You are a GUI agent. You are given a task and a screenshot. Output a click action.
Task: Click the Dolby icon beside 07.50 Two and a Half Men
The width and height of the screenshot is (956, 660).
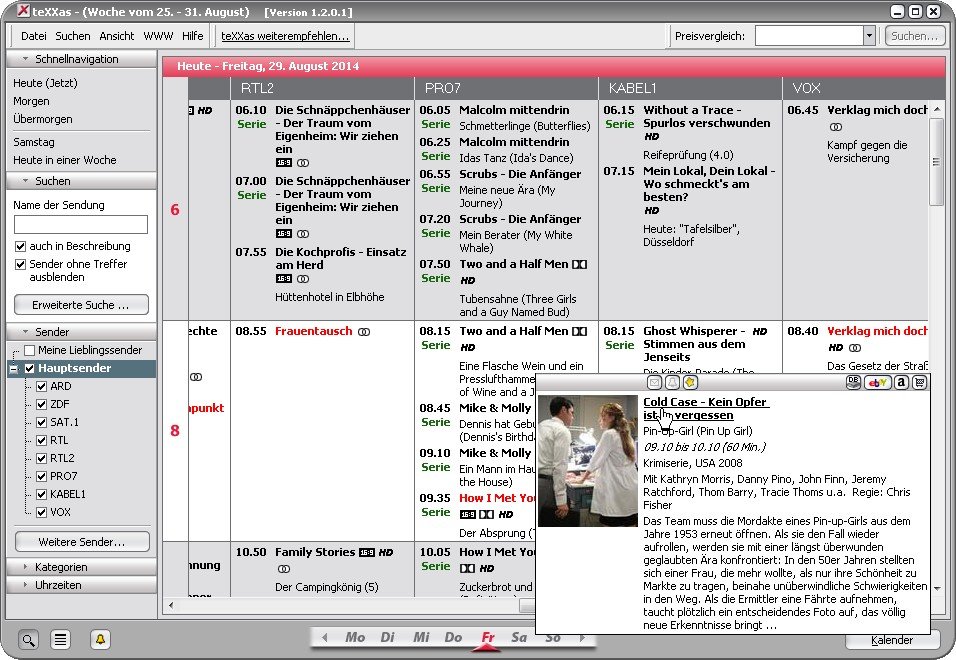pyautogui.click(x=580, y=264)
